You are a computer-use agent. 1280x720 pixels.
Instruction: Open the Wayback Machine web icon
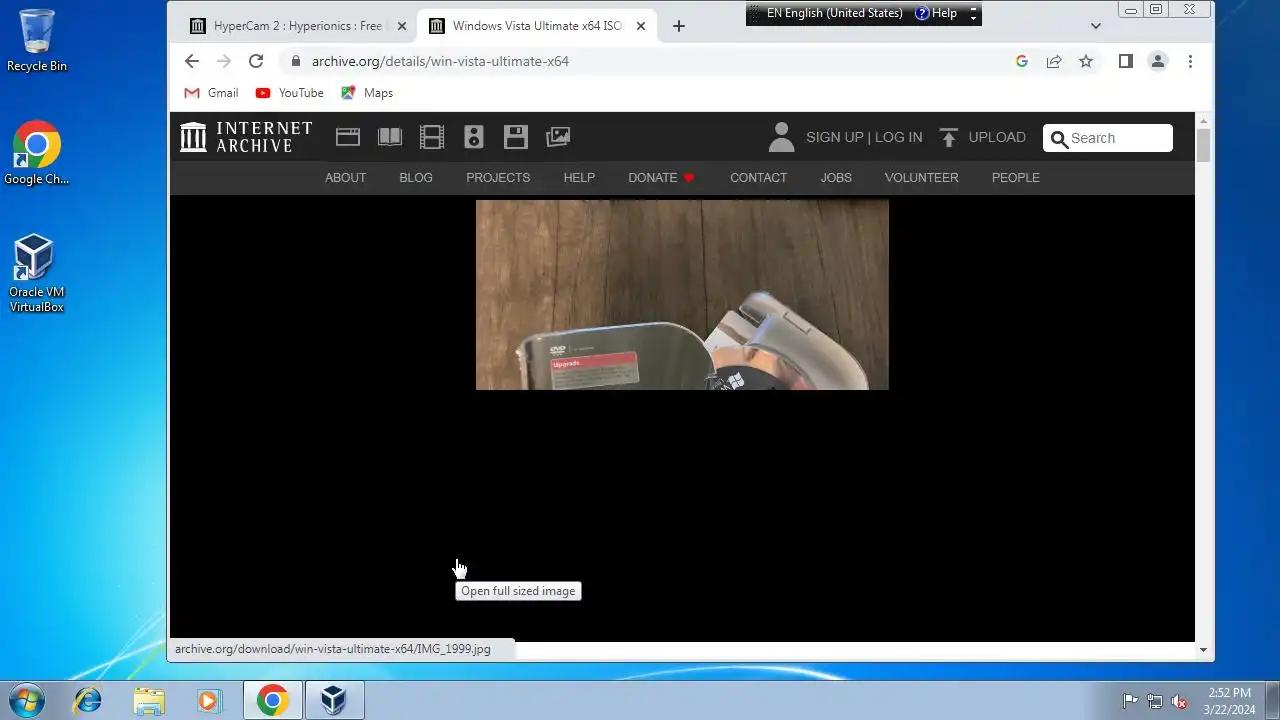[x=348, y=137]
